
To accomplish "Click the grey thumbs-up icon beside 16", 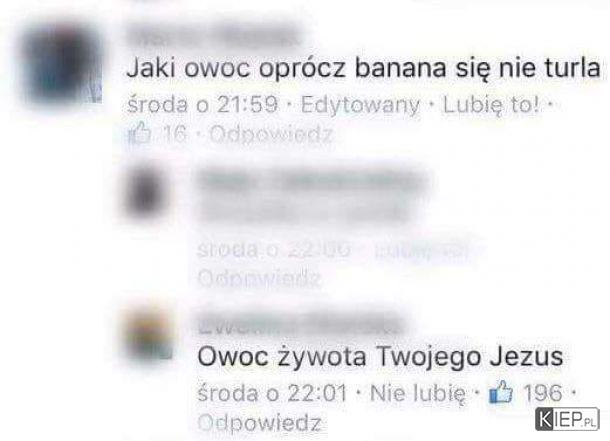I will (x=139, y=134).
